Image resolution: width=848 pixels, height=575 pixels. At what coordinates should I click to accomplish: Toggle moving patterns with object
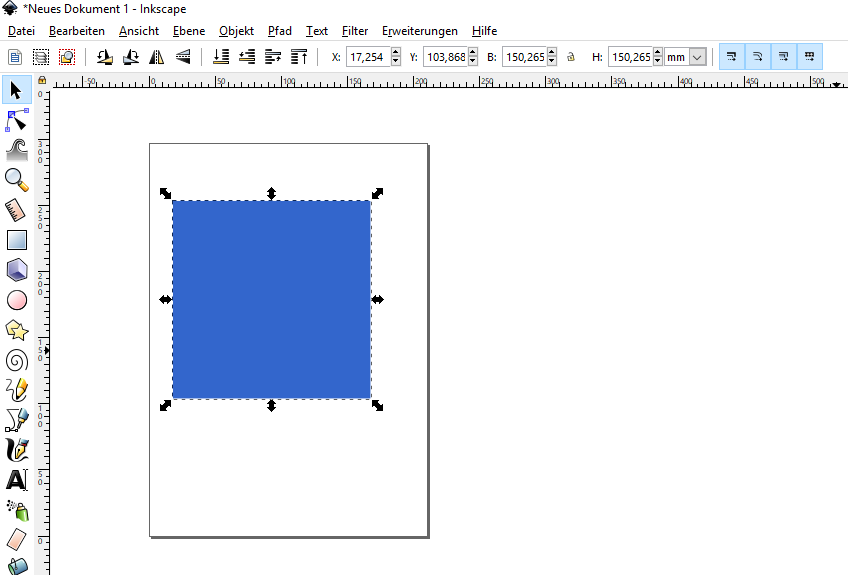pyautogui.click(x=810, y=57)
